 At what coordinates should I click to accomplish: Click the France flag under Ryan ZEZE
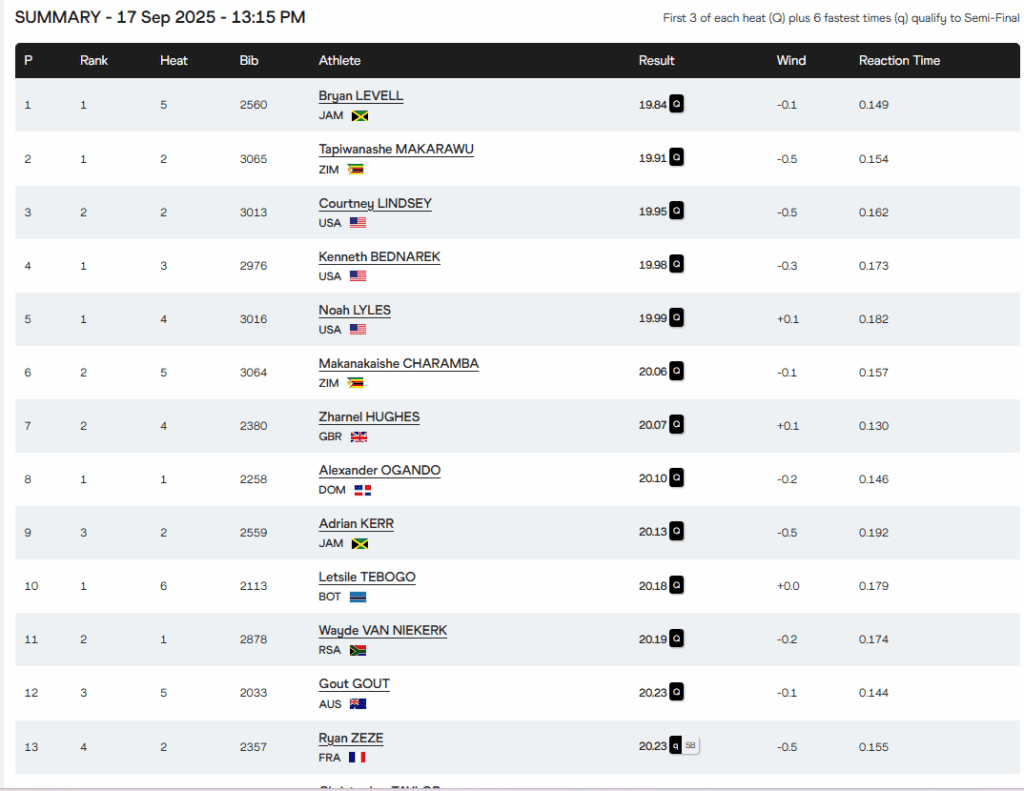357,758
